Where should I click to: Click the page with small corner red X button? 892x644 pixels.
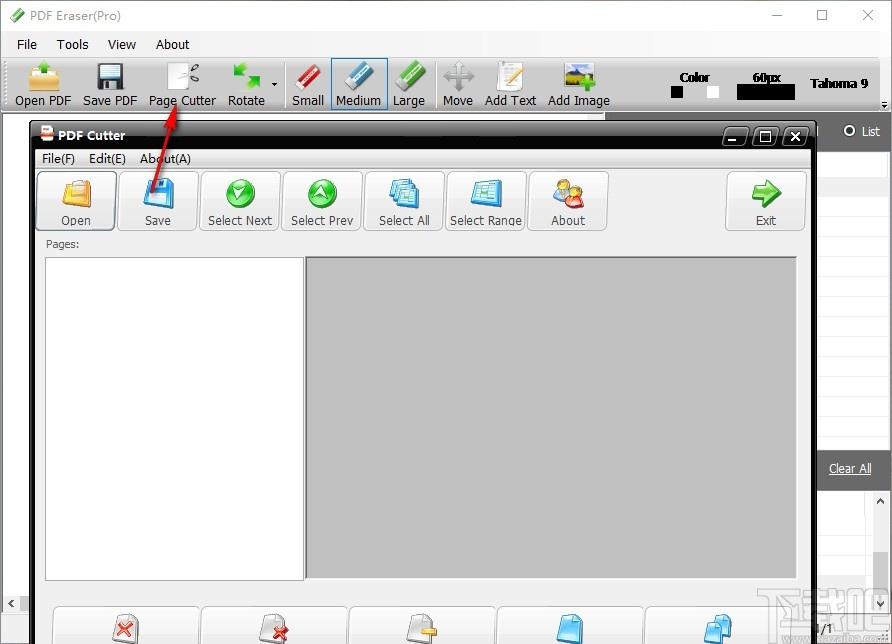(274, 626)
